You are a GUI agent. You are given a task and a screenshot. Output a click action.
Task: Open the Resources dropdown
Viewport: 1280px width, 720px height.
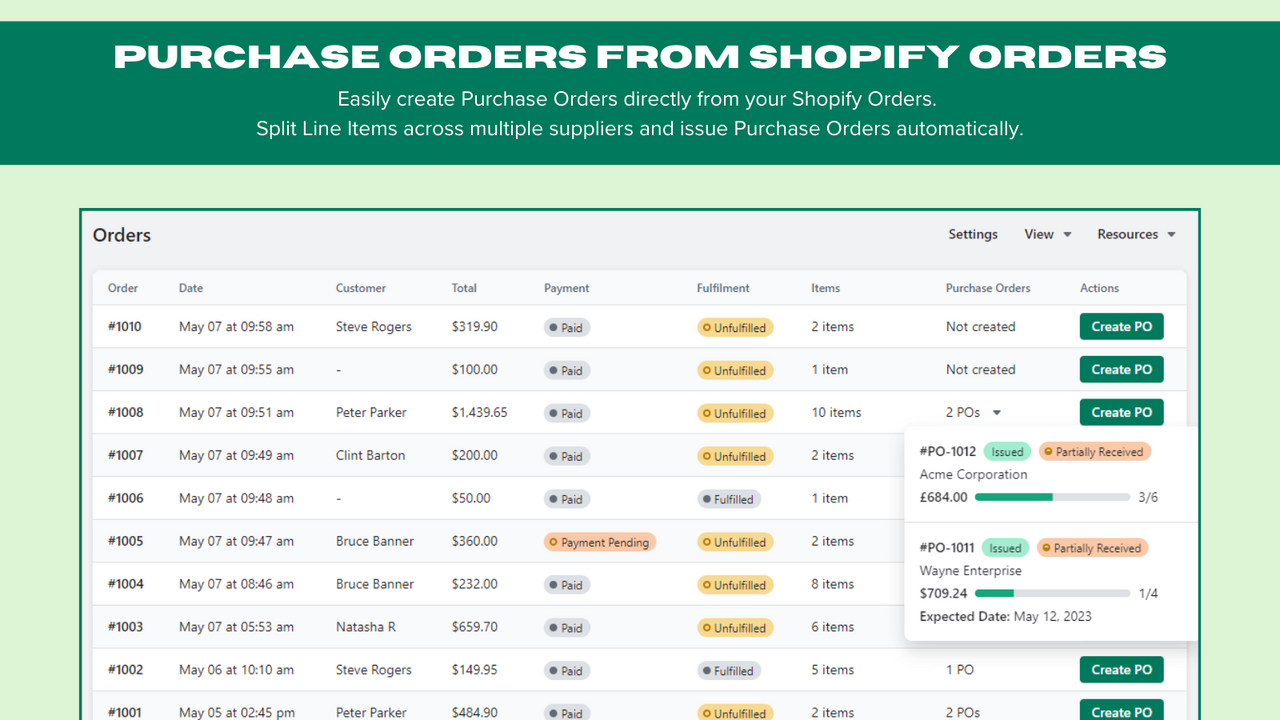[x=1136, y=234]
